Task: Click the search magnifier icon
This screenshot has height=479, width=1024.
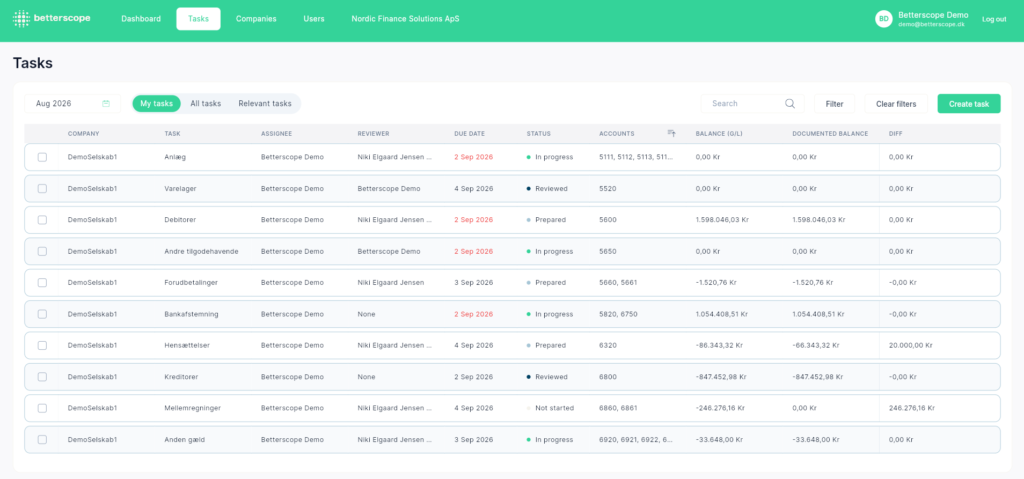Action: coord(790,103)
